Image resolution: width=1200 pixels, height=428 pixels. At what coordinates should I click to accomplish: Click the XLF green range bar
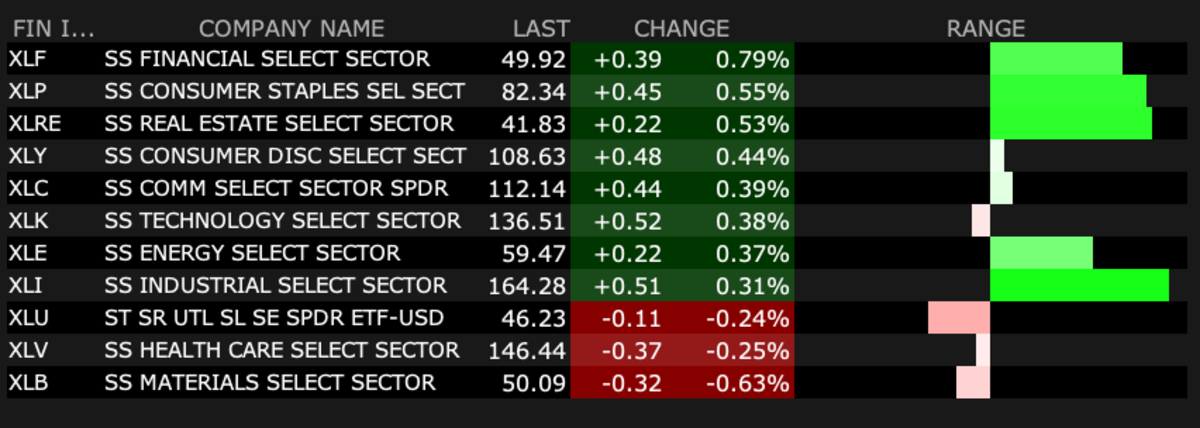click(x=1056, y=59)
